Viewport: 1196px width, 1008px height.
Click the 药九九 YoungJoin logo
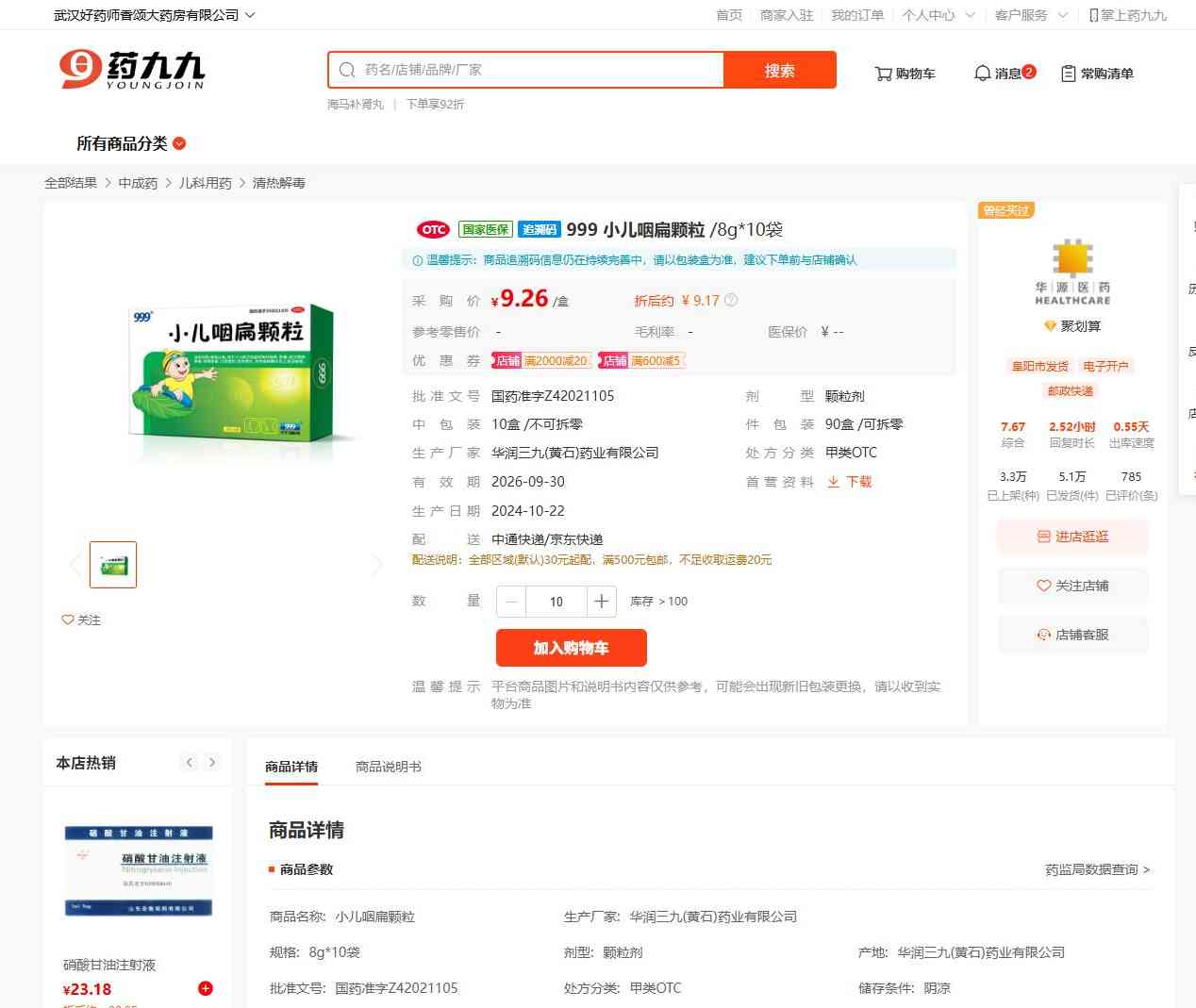[132, 70]
